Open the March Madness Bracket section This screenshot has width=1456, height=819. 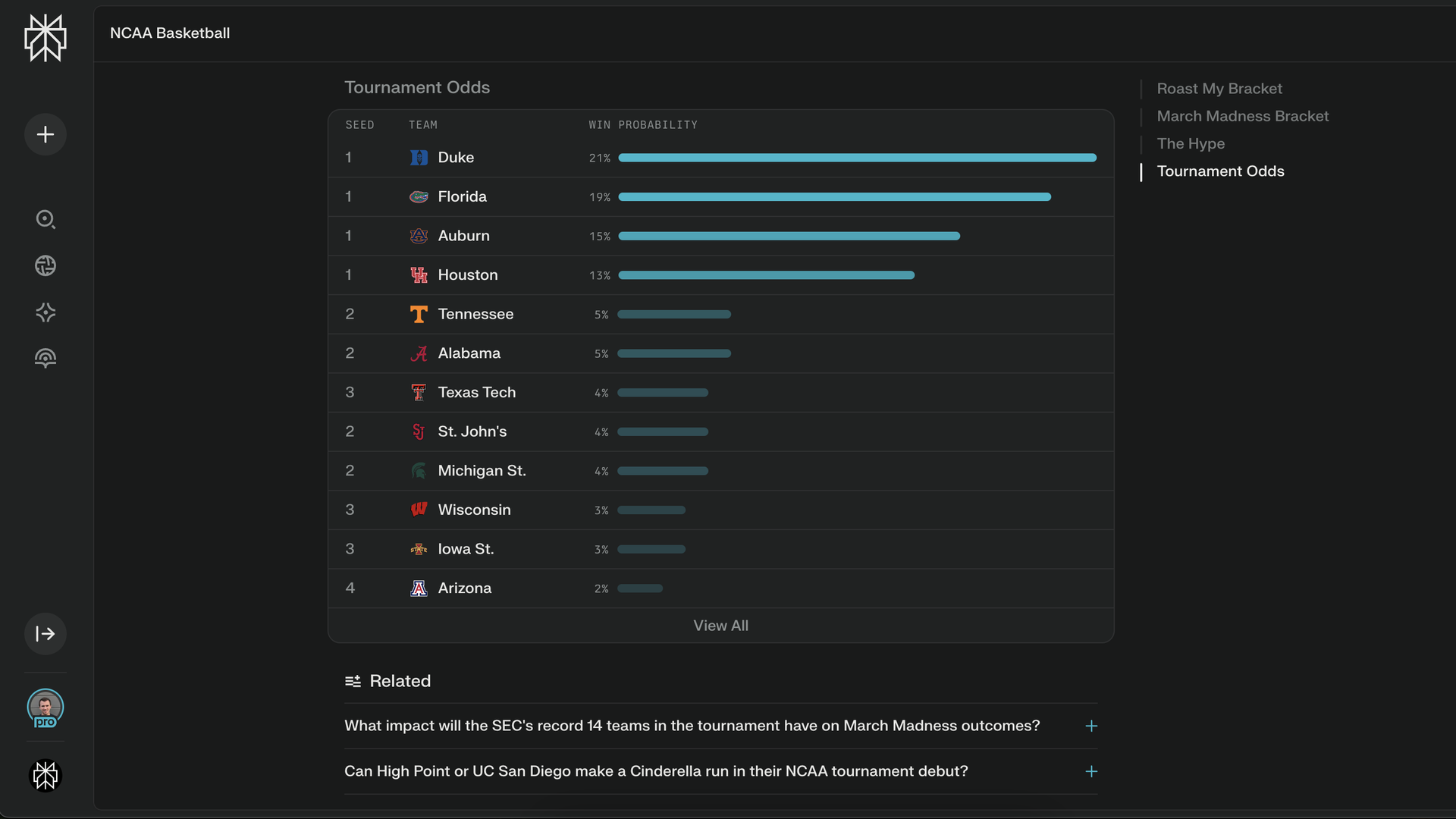[1242, 116]
